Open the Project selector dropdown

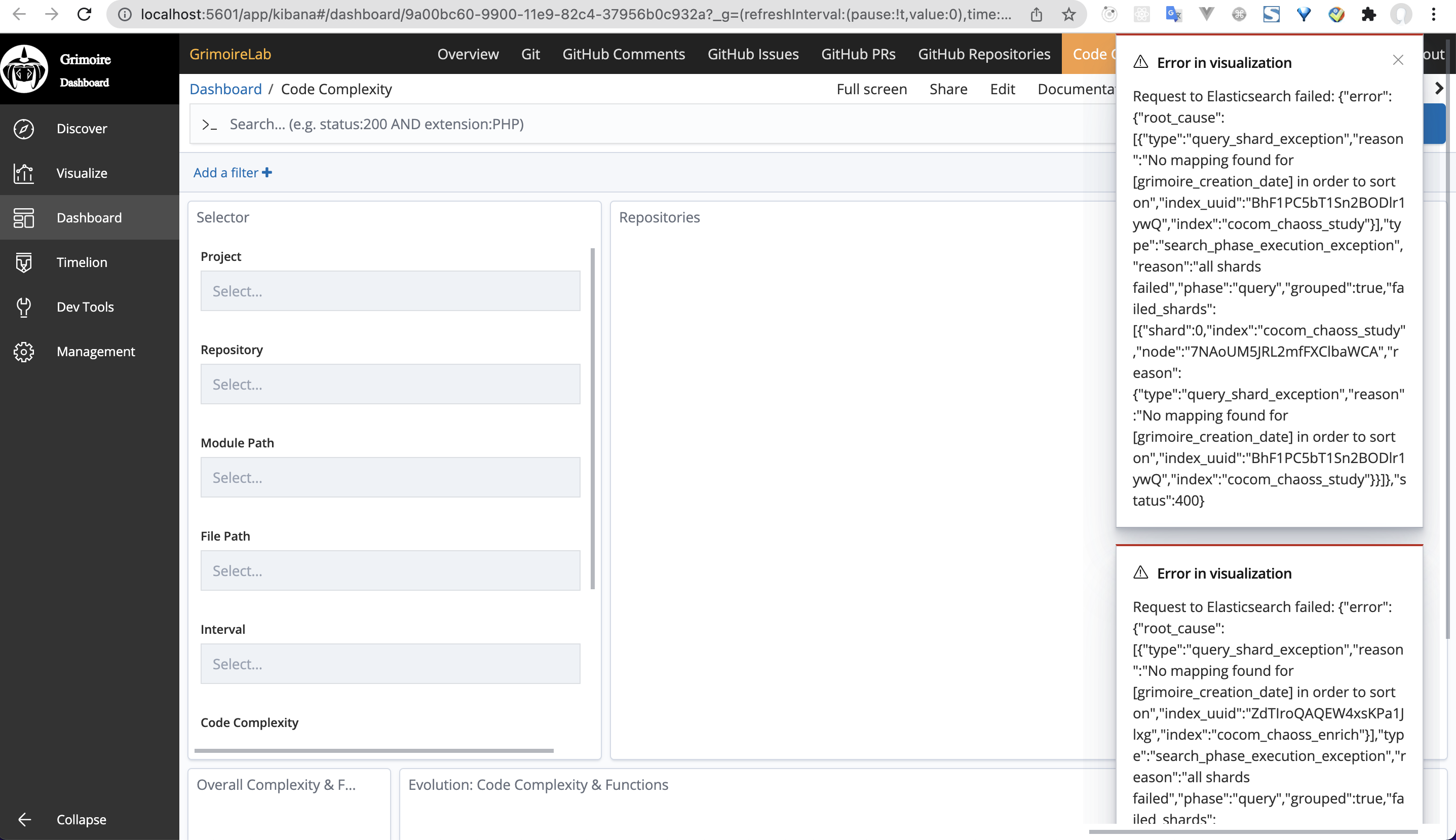390,291
